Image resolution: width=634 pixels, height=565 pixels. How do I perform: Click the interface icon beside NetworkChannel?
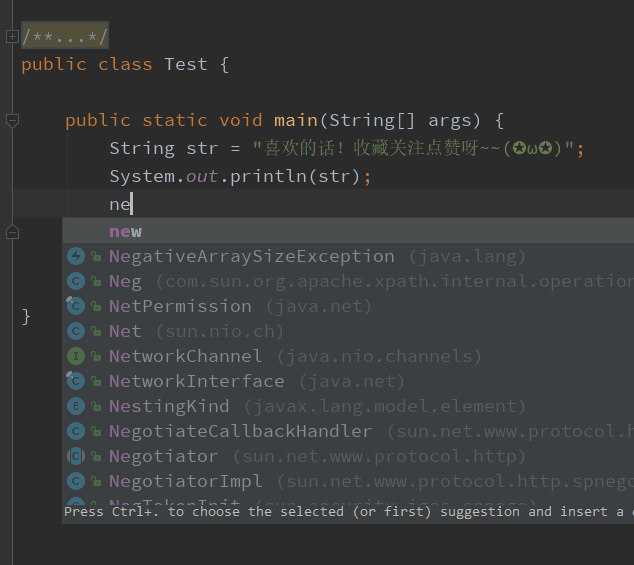(x=76, y=357)
